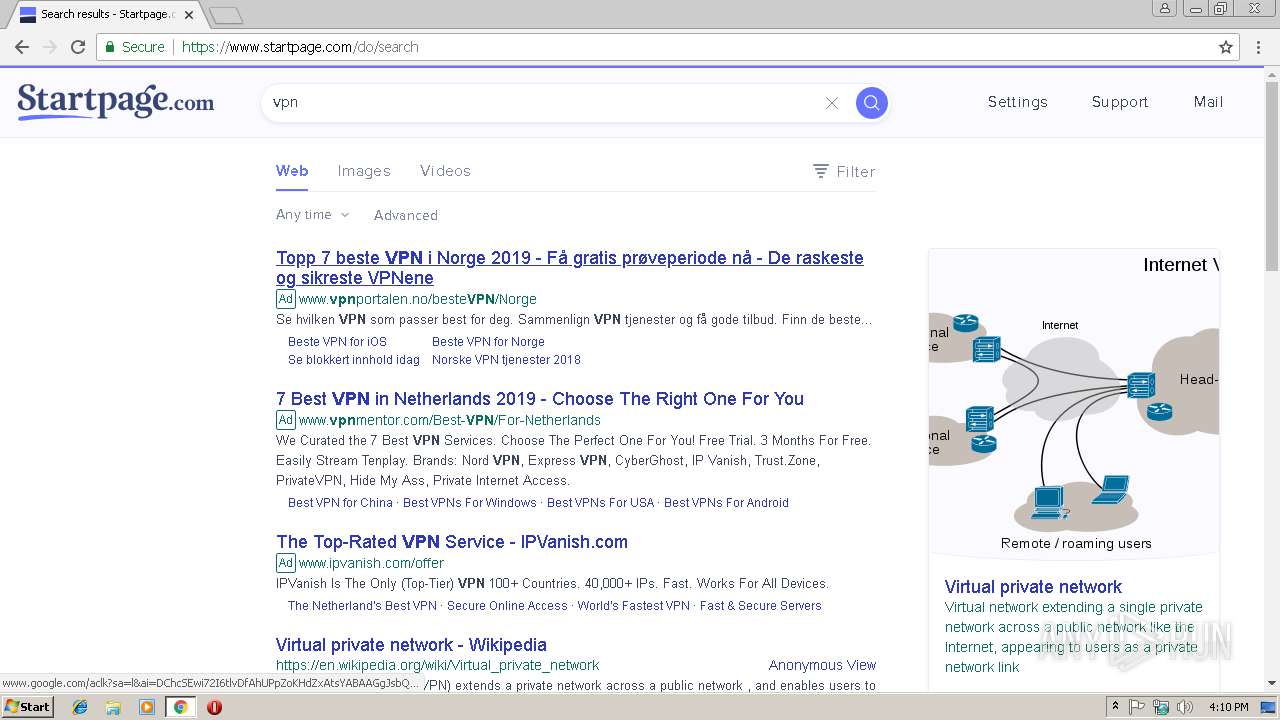The height and width of the screenshot is (720, 1280).
Task: Click Best VPNs For Android sublink
Action: pos(726,503)
